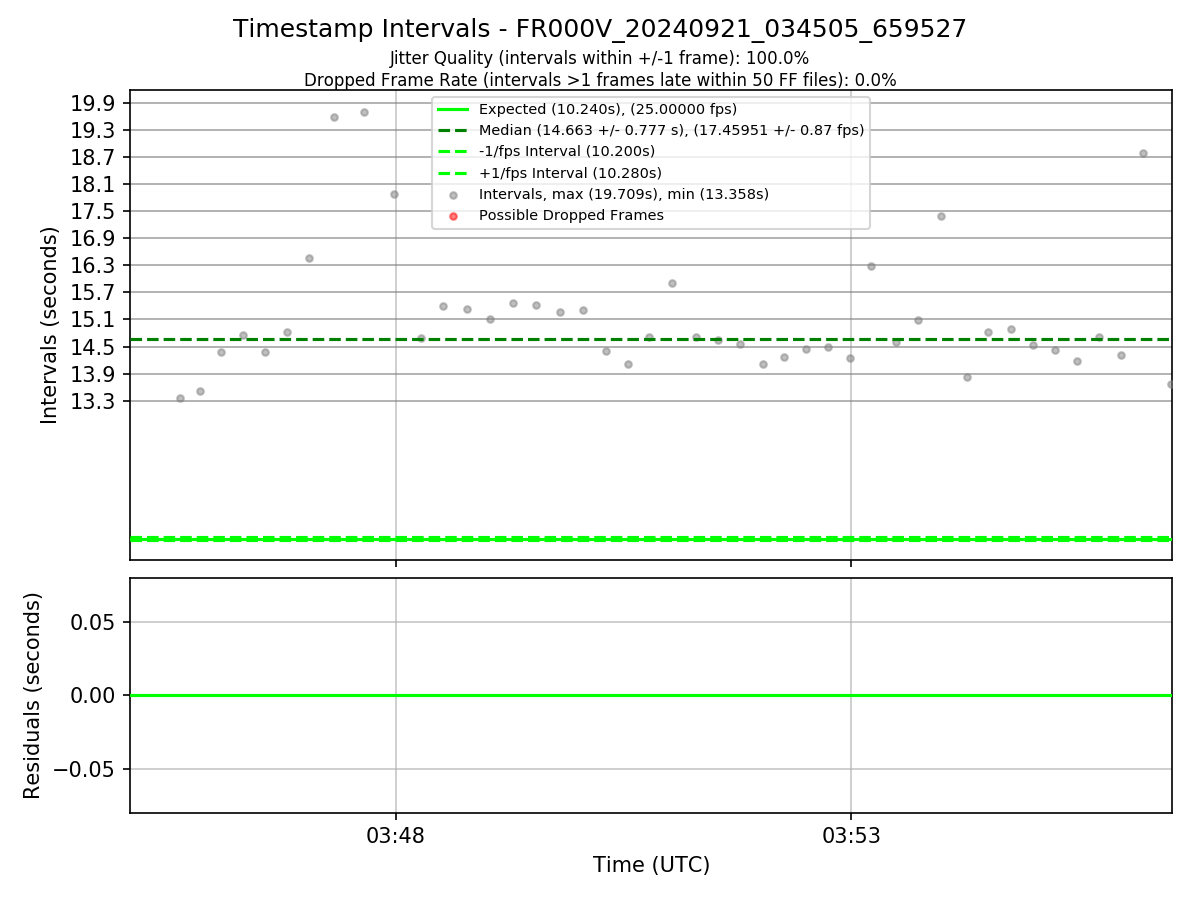Click legend entry "-1/fps Interval (10.200s)"
This screenshot has height=900, width=1200.
[567, 151]
